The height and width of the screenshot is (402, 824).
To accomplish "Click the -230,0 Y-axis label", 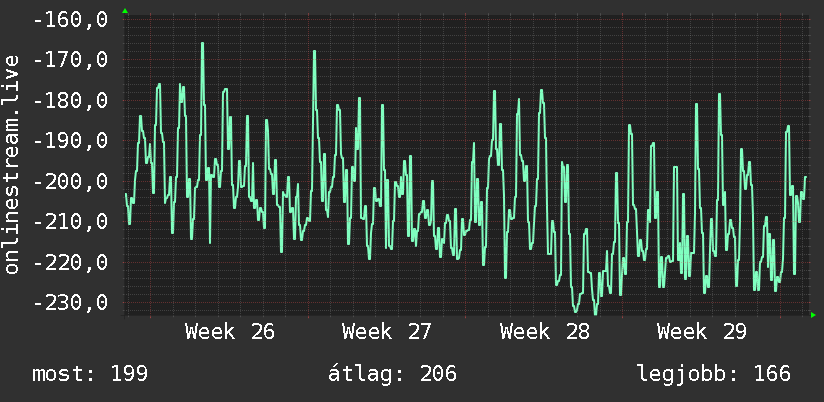I will tap(70, 303).
